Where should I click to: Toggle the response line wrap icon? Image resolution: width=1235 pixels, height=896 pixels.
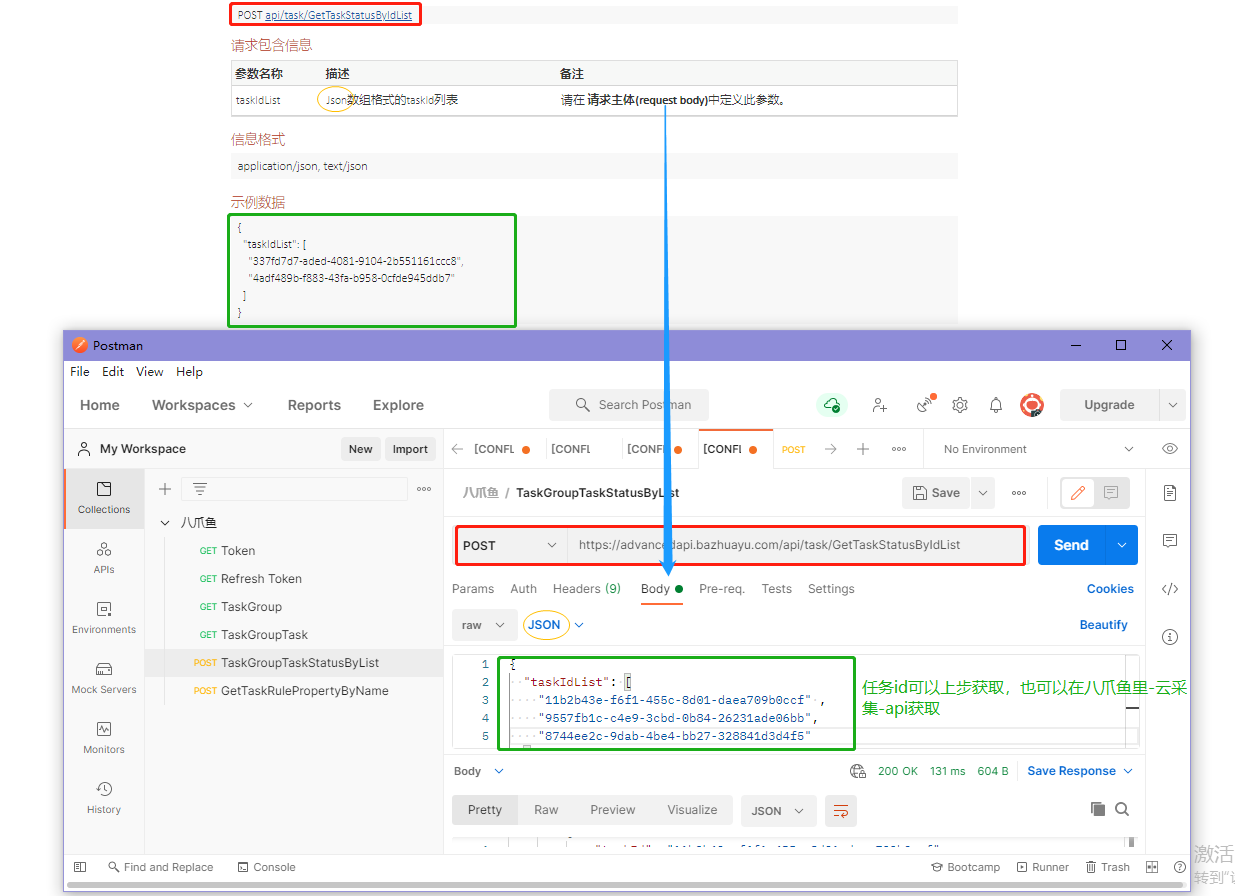[841, 810]
